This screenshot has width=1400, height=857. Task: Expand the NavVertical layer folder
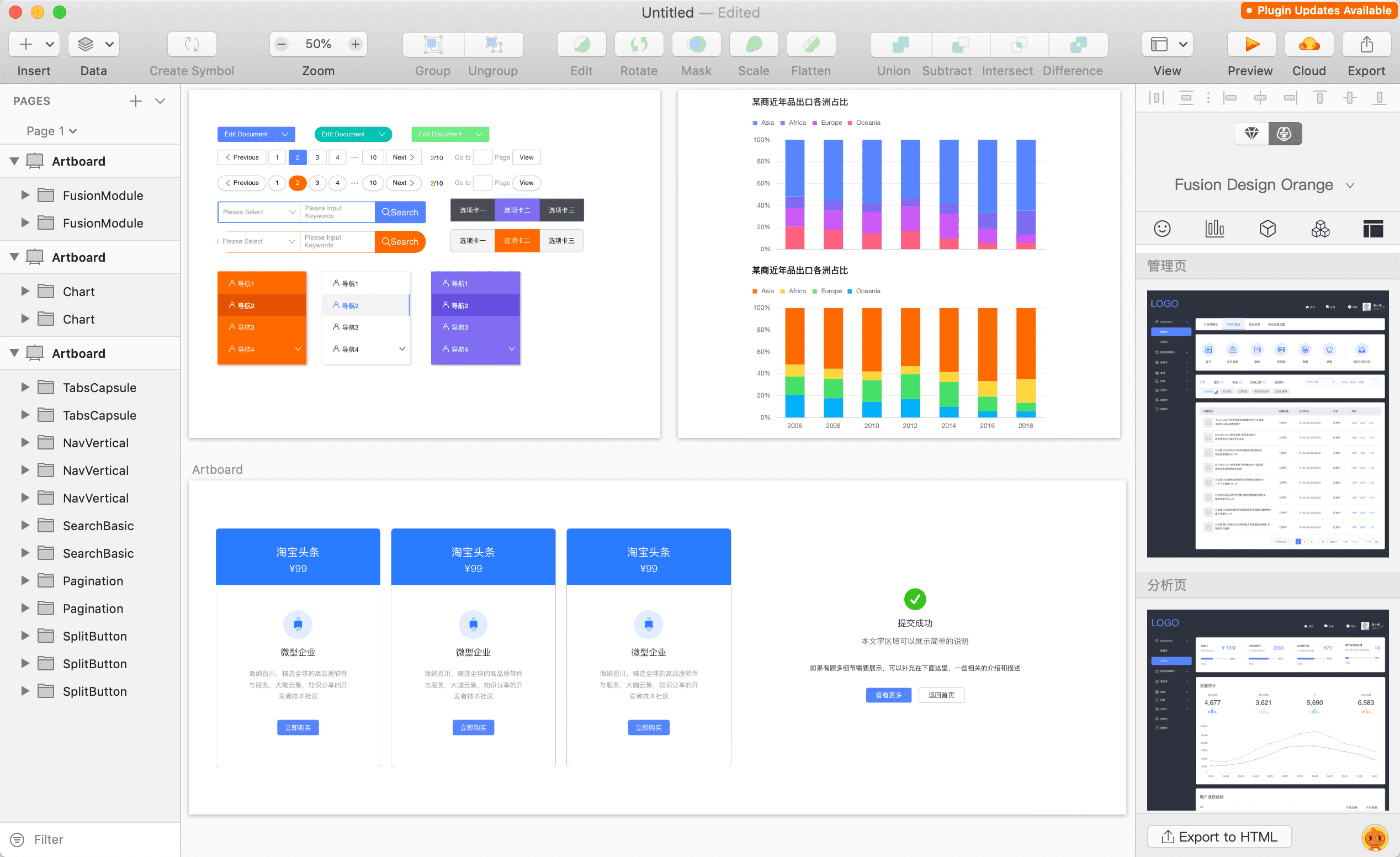point(24,443)
